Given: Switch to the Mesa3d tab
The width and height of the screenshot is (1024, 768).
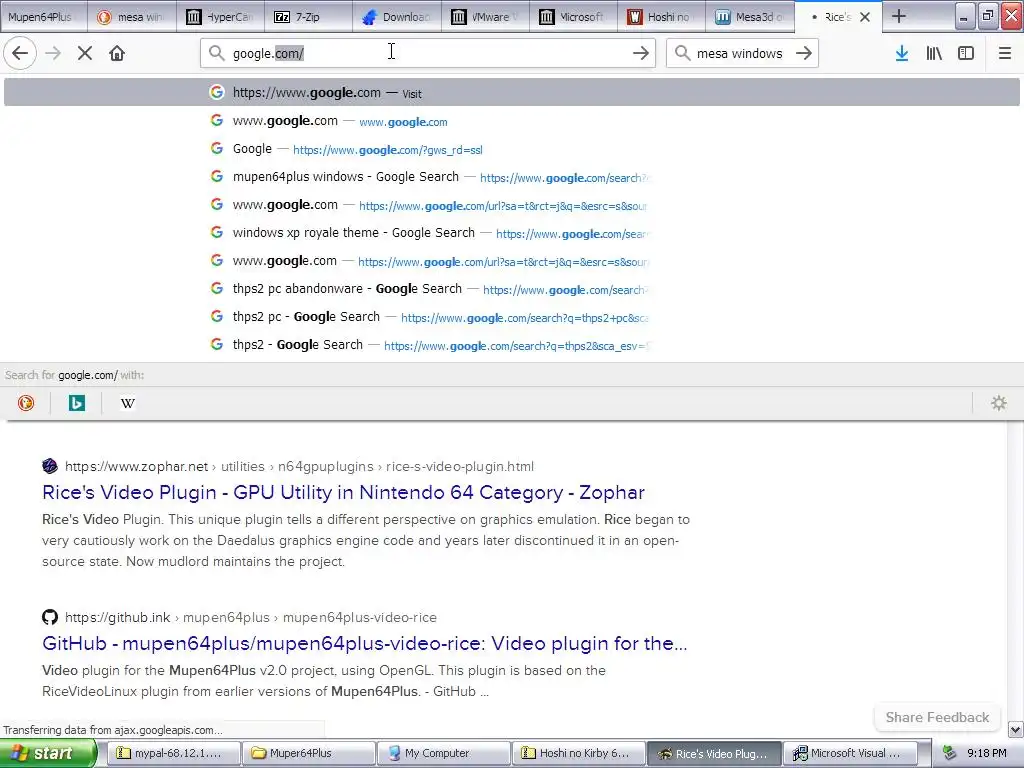Looking at the screenshot, I should point(749,17).
